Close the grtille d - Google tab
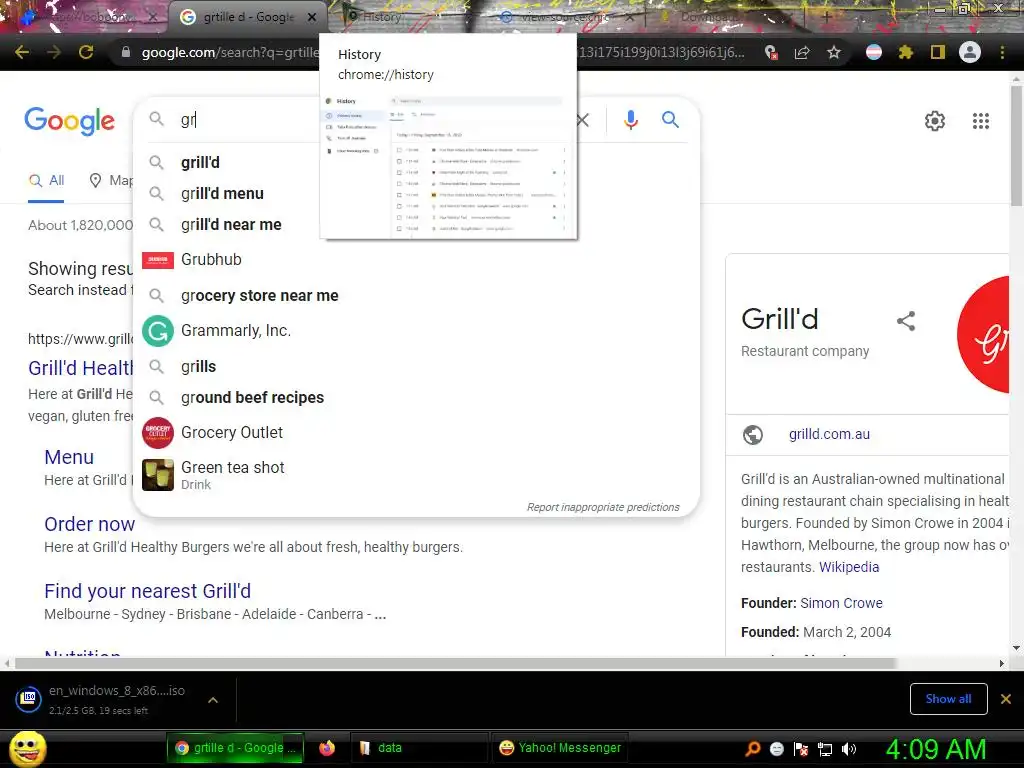Screen dimensions: 1024x768 pos(312,17)
